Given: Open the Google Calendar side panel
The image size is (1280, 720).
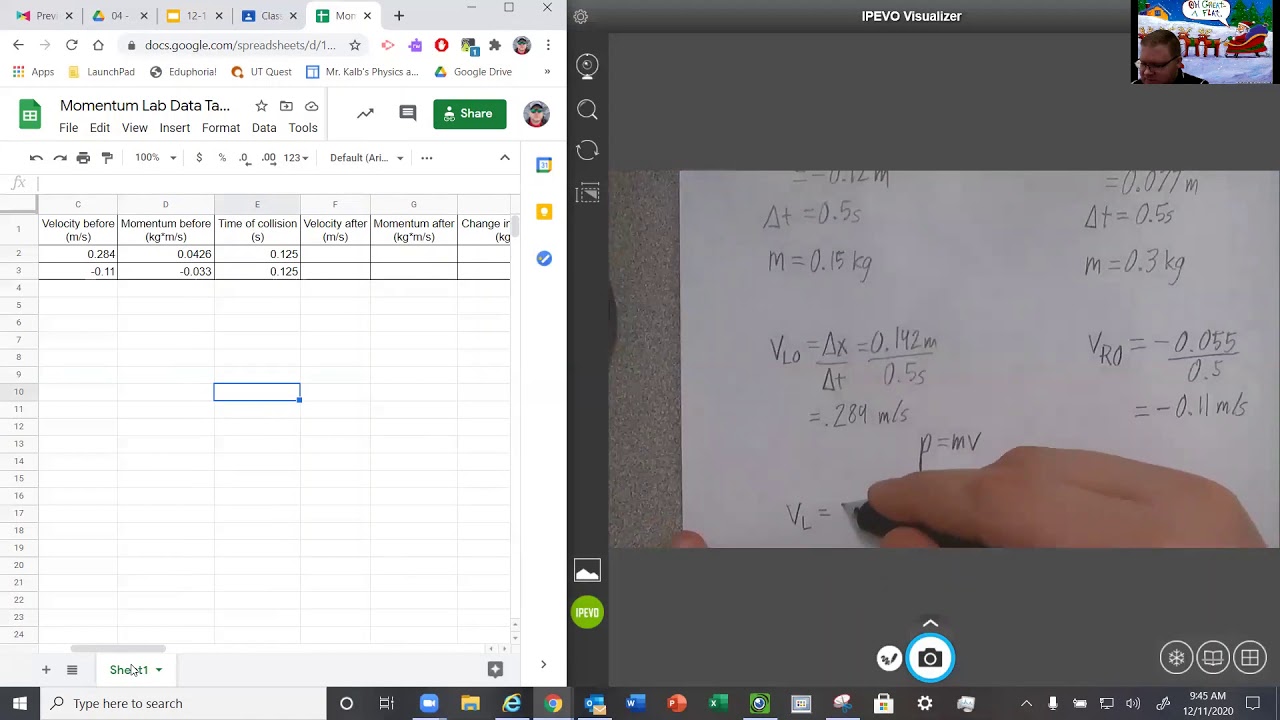Looking at the screenshot, I should [x=544, y=164].
